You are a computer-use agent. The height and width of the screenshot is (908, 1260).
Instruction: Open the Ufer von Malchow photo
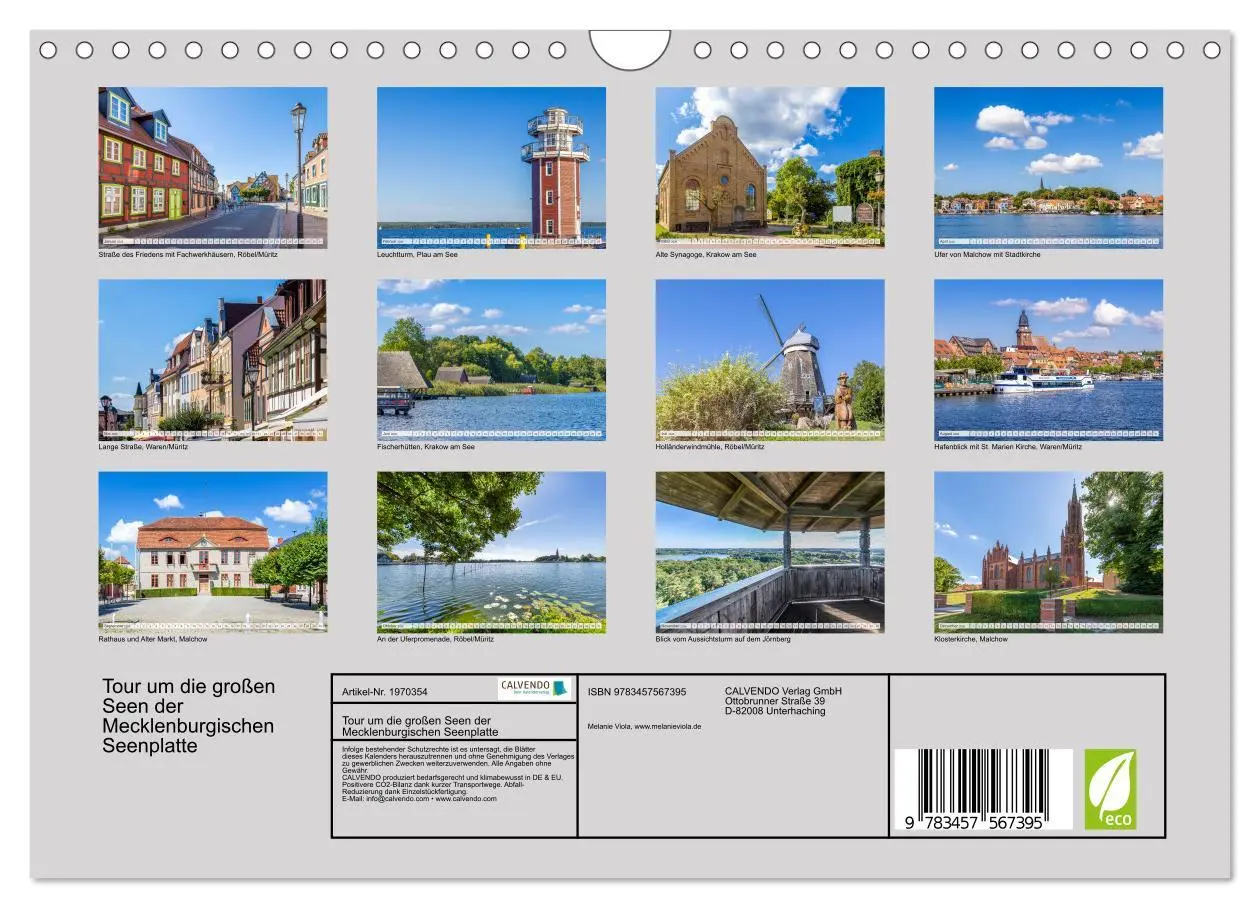[x=1048, y=167]
